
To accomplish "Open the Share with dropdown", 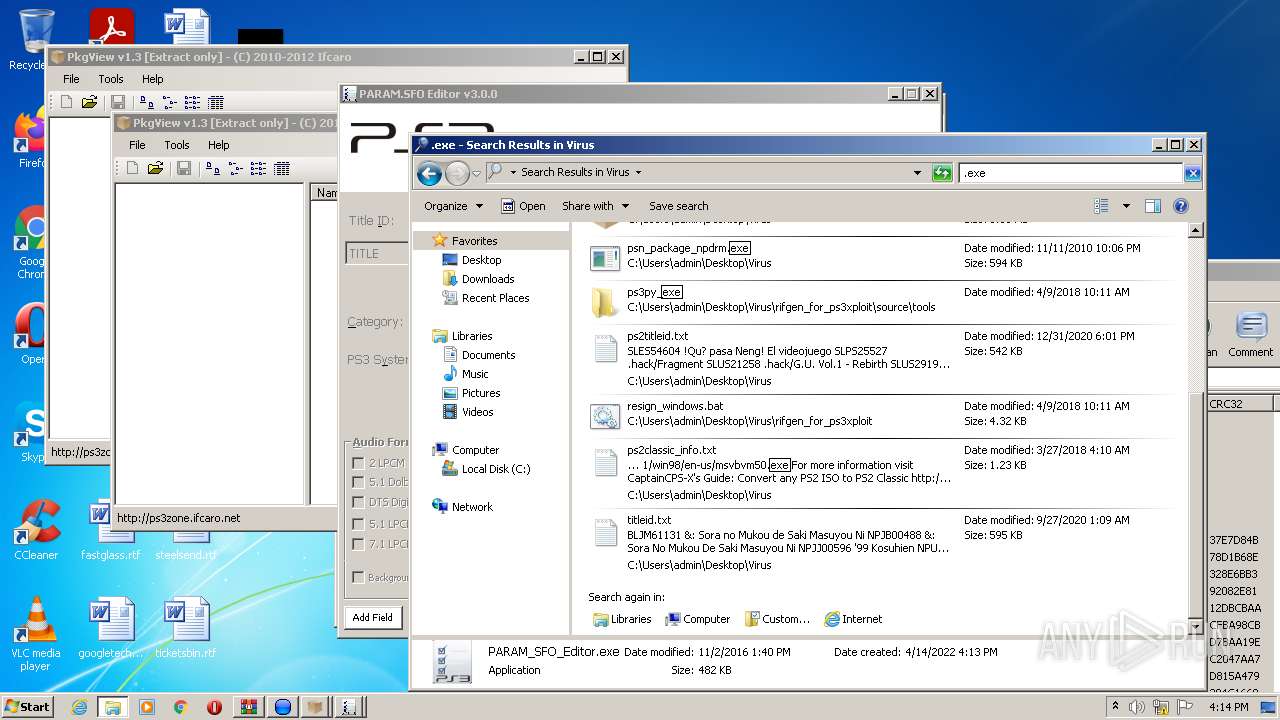I will tap(595, 206).
